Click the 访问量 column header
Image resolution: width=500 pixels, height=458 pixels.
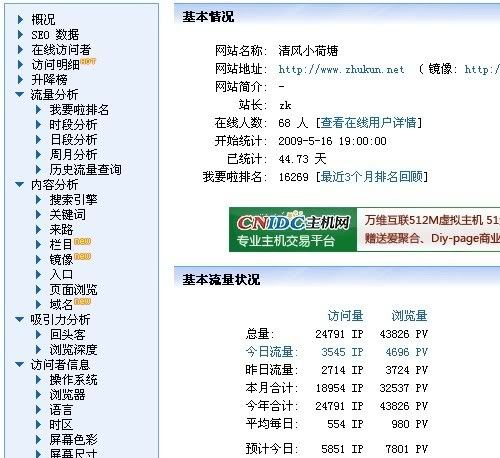[345, 315]
